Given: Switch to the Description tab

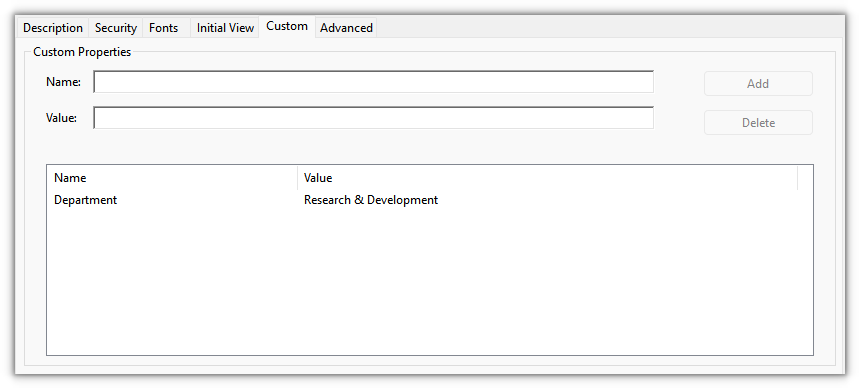Looking at the screenshot, I should [53, 28].
